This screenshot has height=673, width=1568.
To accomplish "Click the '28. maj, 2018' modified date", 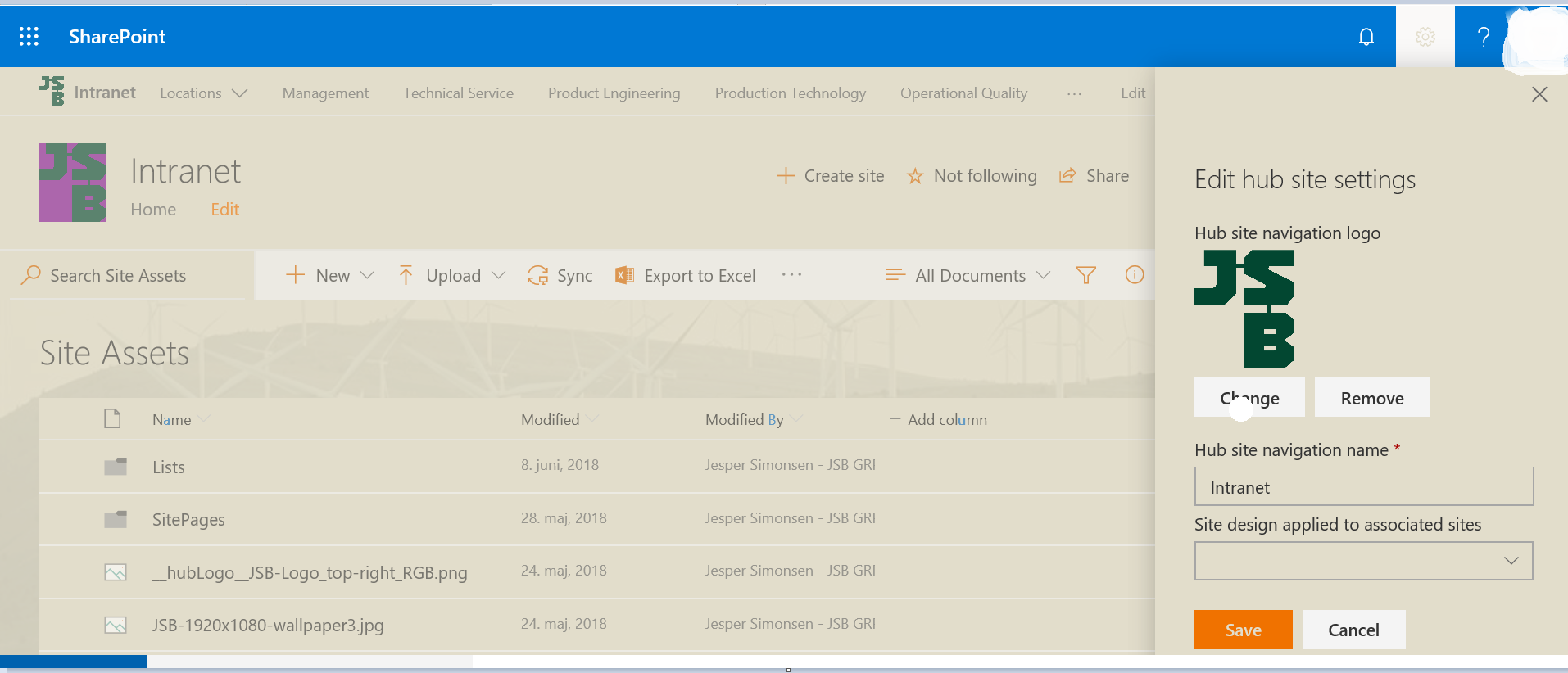I will (564, 518).
